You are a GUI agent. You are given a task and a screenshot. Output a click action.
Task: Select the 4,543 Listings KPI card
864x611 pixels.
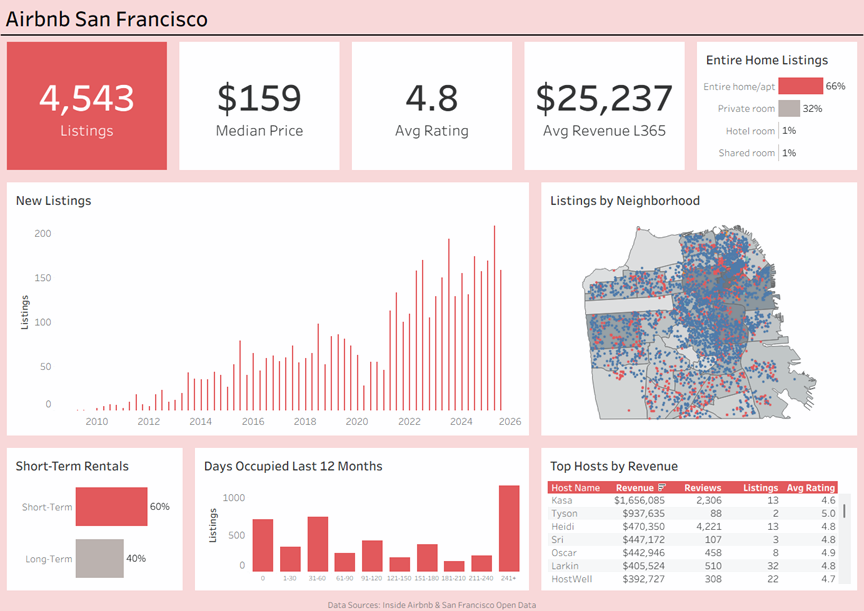click(87, 106)
